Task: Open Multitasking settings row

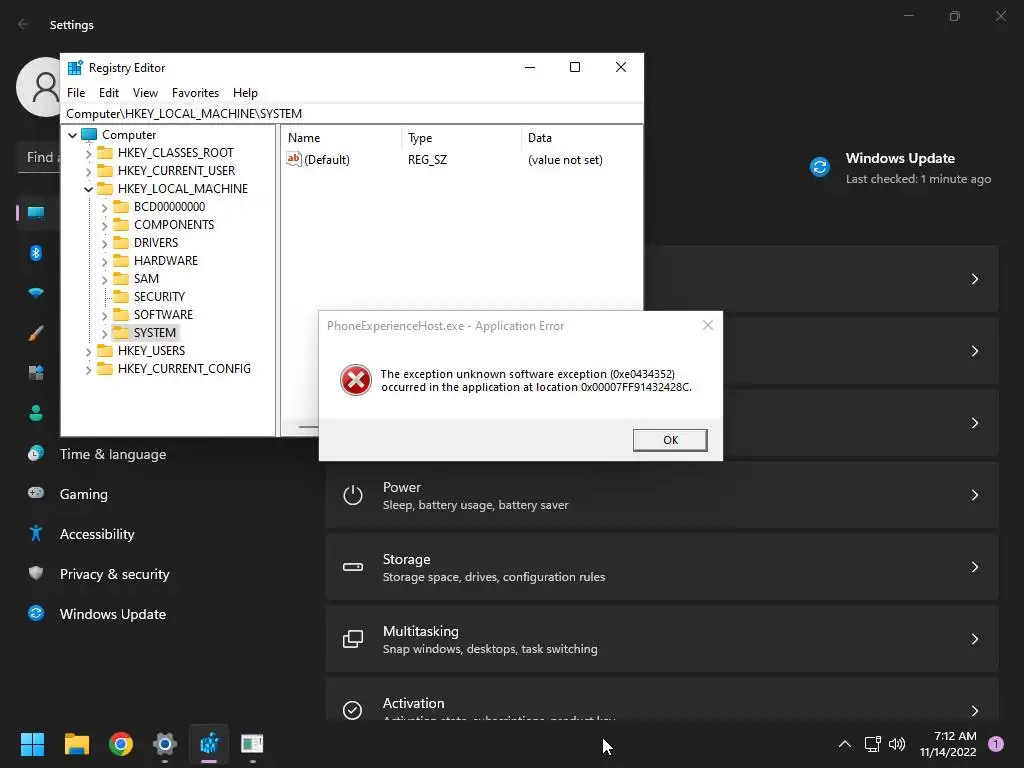Action: coord(662,639)
